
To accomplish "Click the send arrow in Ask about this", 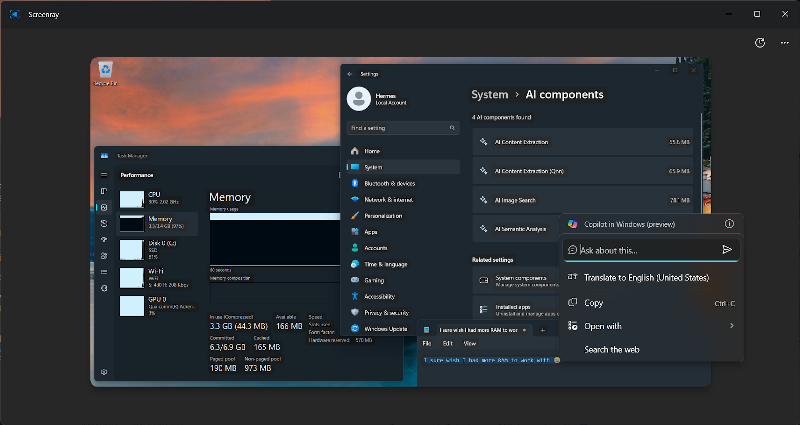I will [x=727, y=250].
